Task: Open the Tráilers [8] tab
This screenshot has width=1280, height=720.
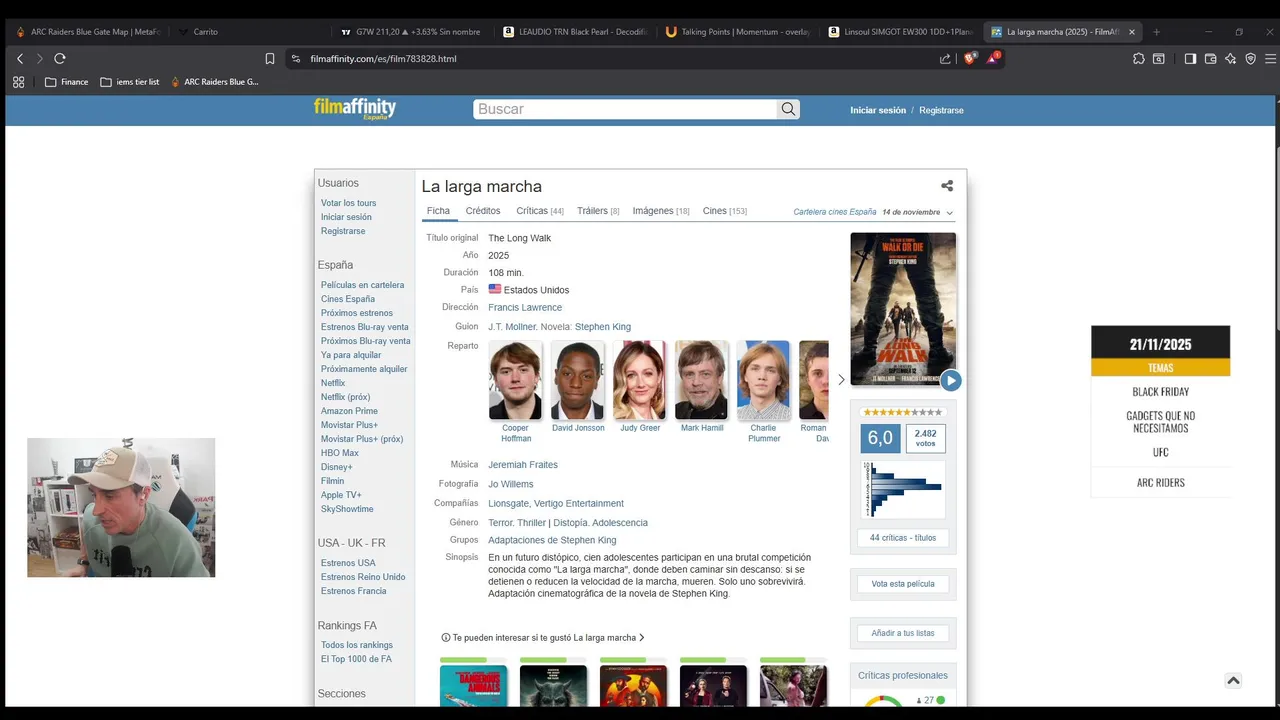Action: tap(598, 211)
